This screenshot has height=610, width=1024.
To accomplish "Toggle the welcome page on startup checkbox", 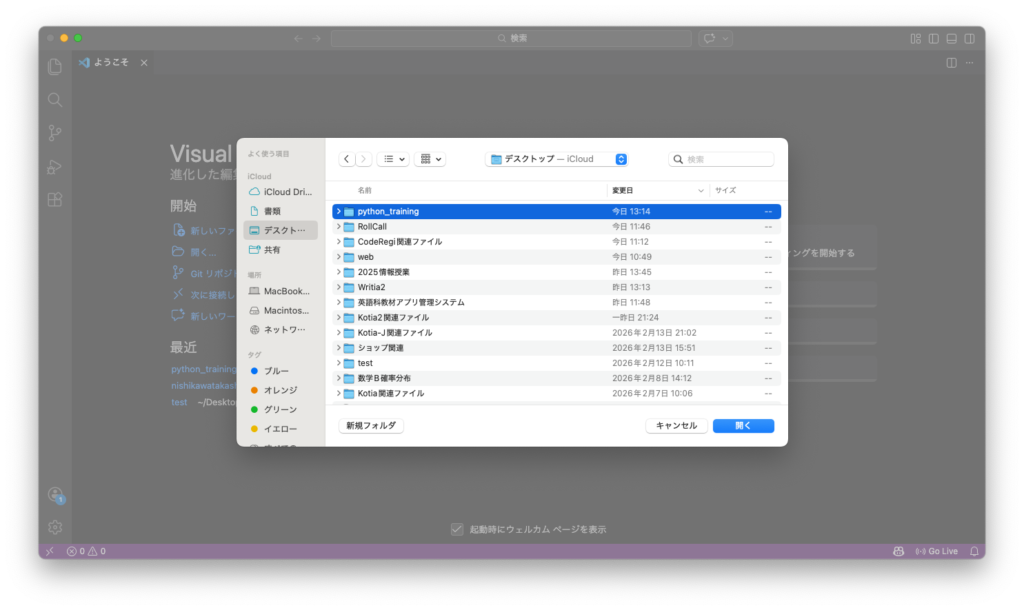I will pos(457,529).
